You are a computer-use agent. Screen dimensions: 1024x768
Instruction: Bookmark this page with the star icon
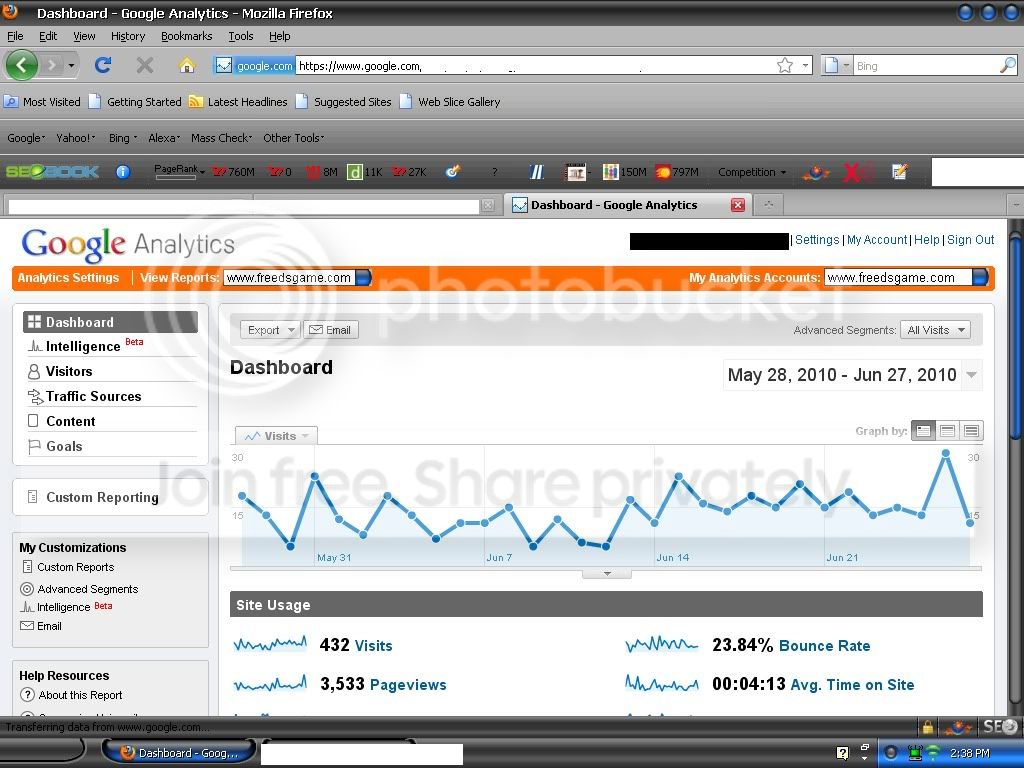[x=784, y=65]
